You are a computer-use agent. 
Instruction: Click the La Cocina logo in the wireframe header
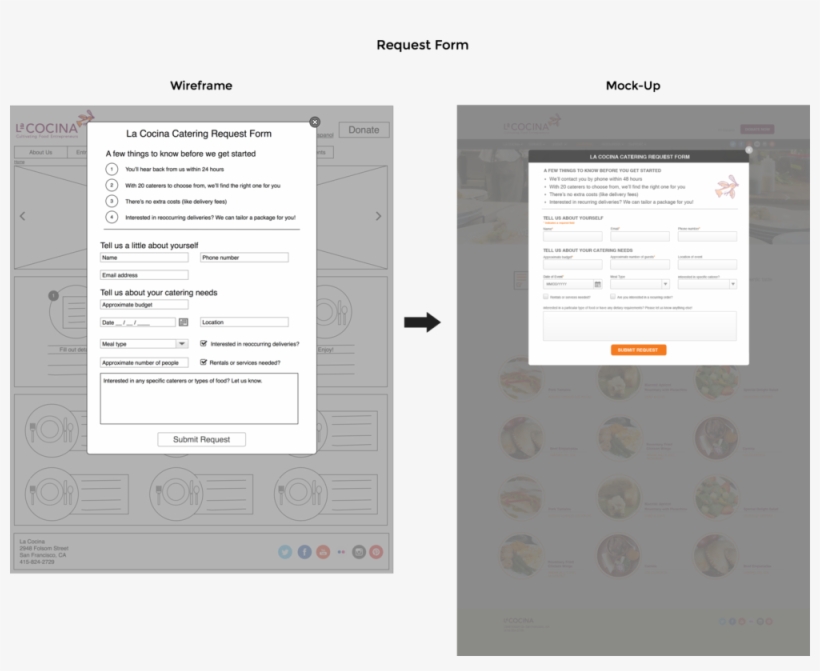[45, 128]
